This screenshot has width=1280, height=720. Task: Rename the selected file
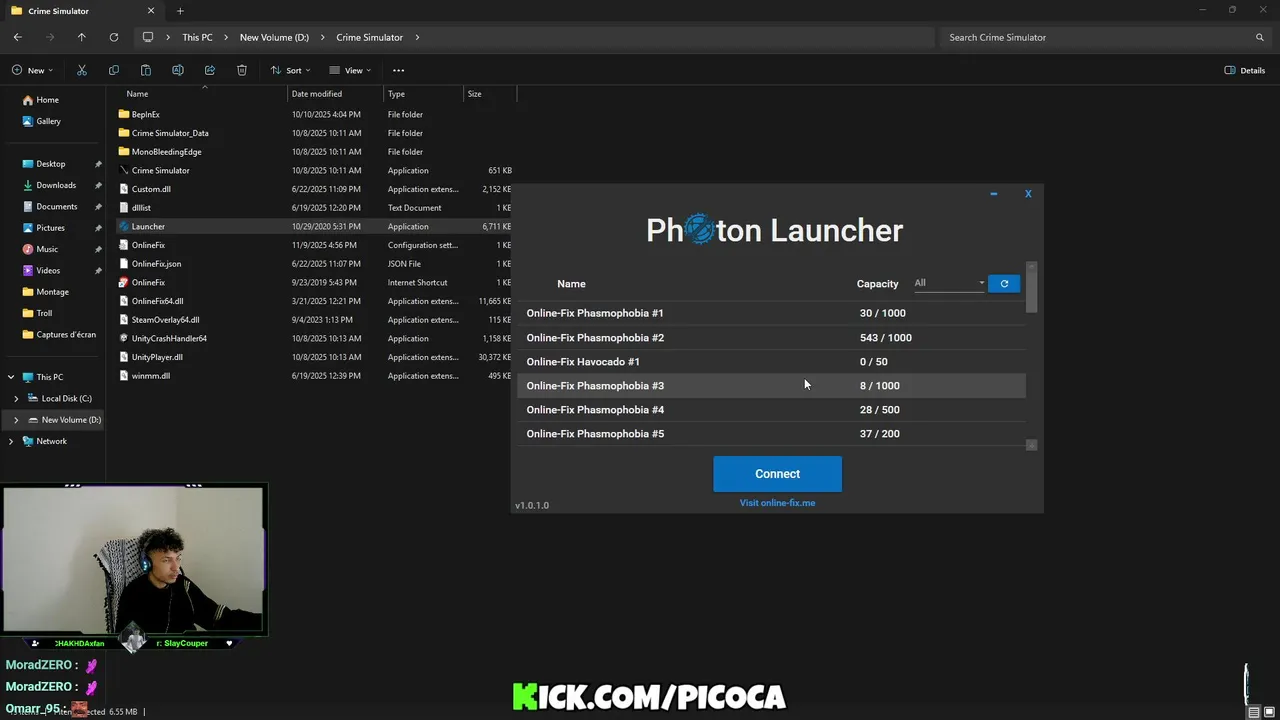tap(178, 70)
